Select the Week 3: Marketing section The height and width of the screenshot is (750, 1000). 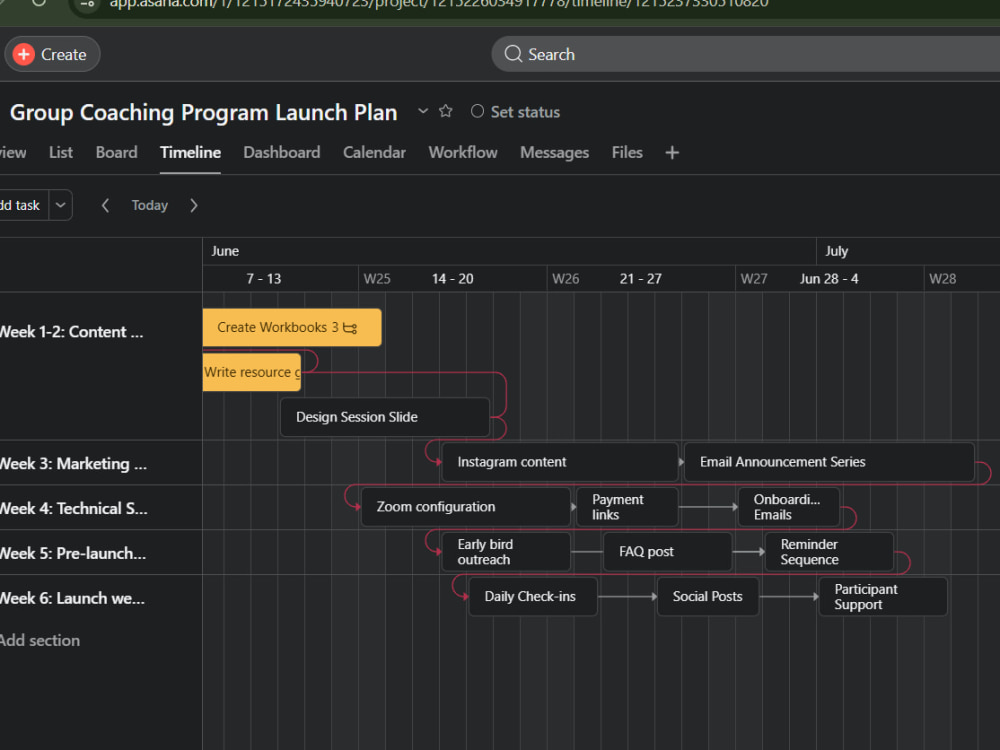[x=73, y=464]
